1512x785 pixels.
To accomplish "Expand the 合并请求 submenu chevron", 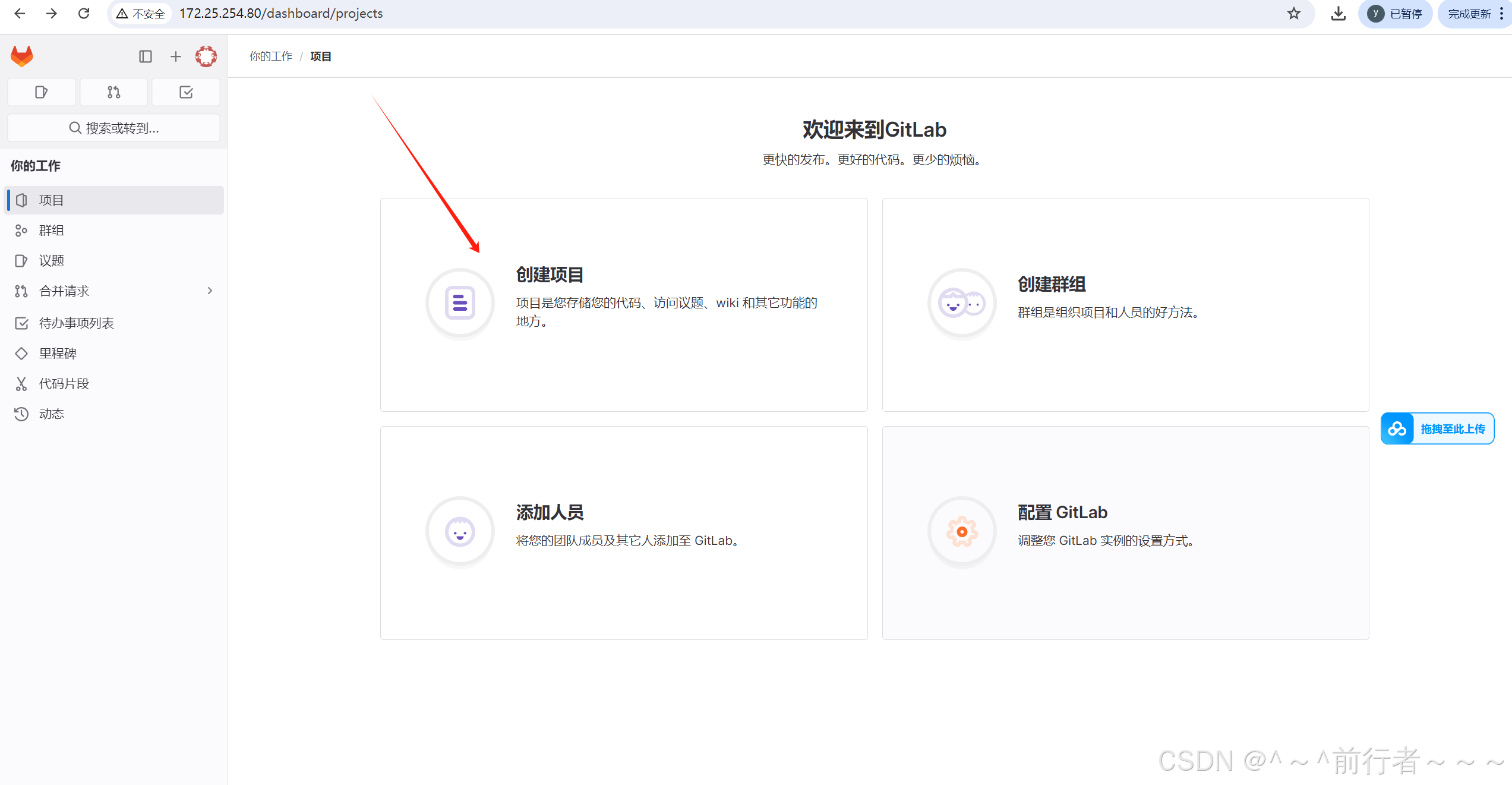I will point(210,291).
